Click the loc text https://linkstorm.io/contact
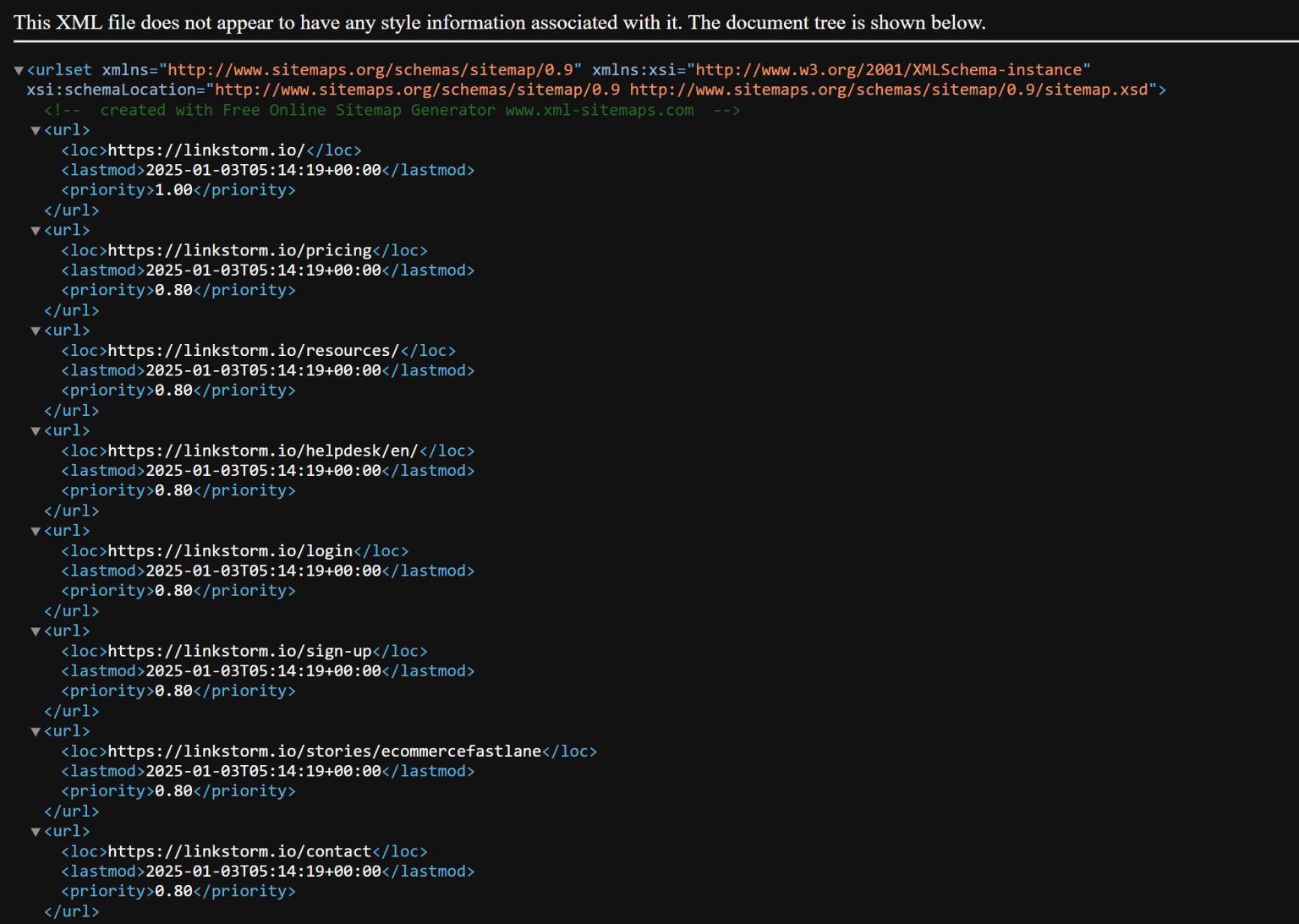 tap(240, 851)
